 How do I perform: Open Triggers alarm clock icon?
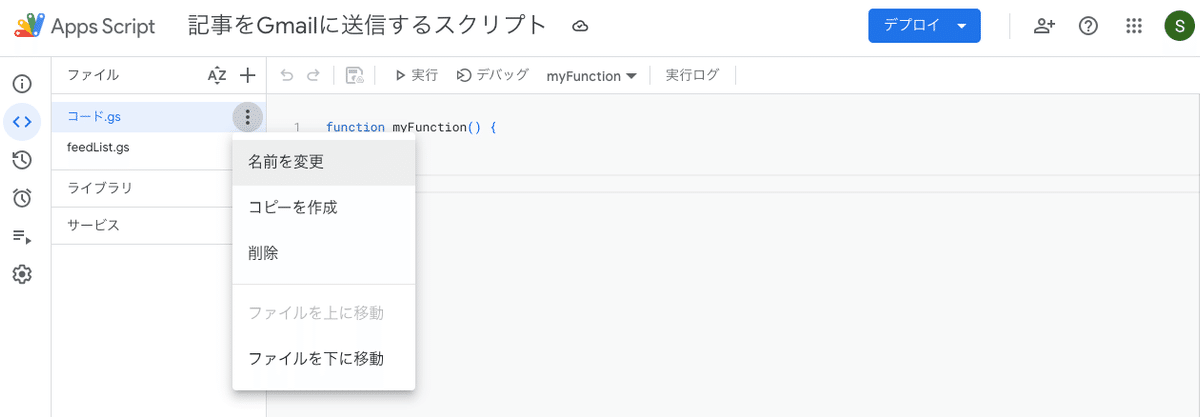pos(22,198)
